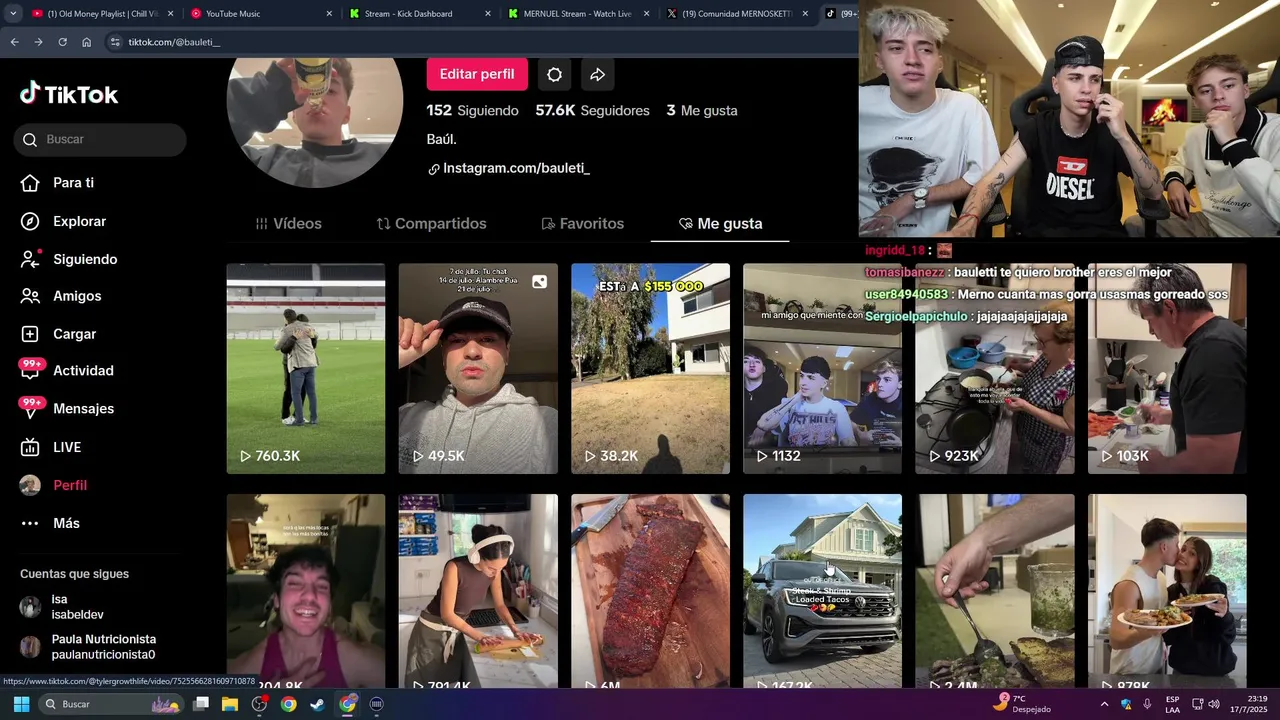Open Amigos in the sidebar

(61, 296)
